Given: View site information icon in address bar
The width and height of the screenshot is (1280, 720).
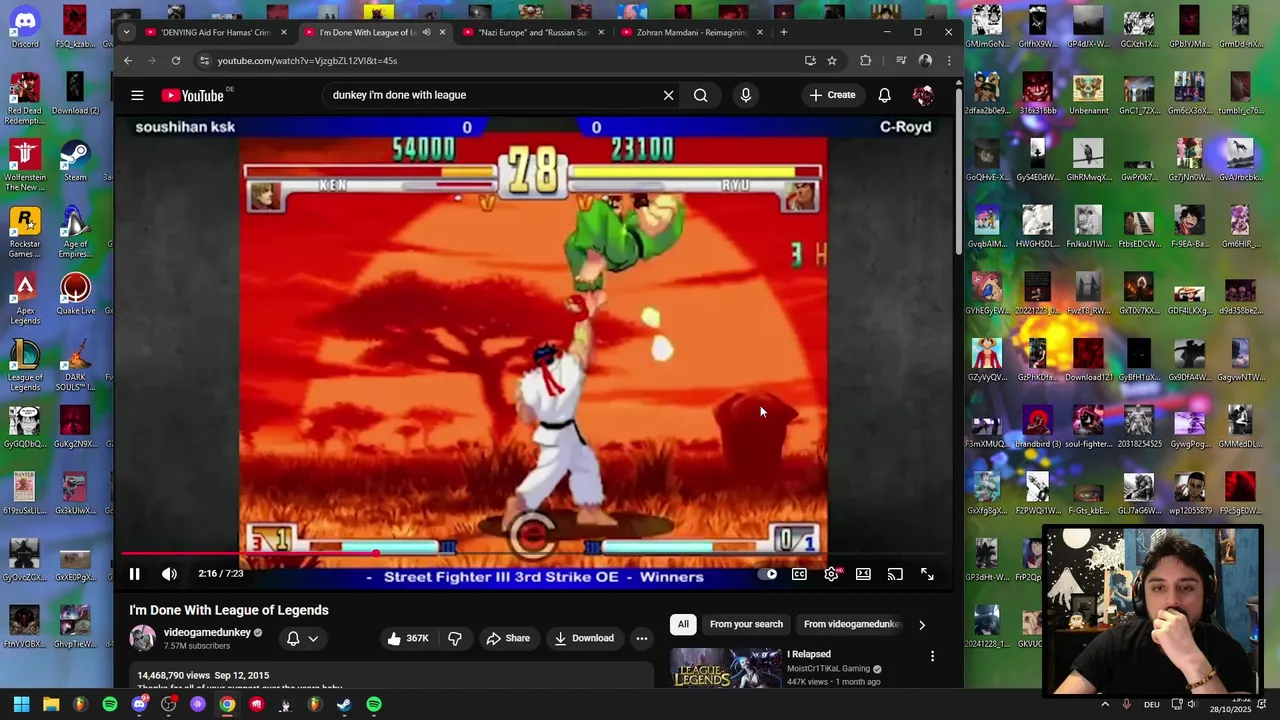Looking at the screenshot, I should point(204,61).
